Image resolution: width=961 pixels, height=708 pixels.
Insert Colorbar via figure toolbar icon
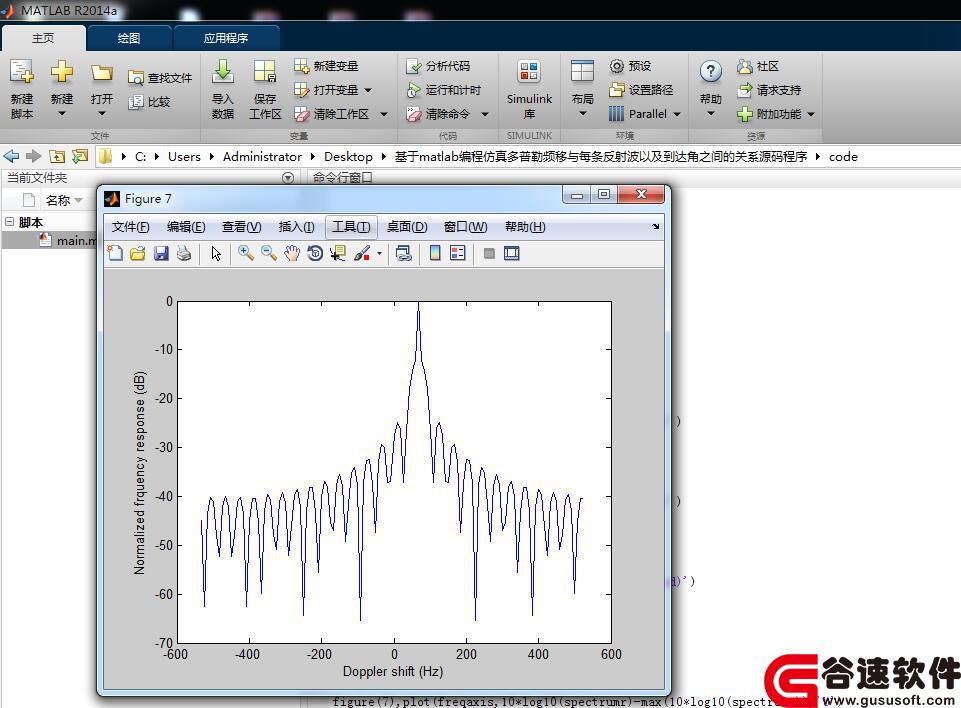tap(435, 253)
